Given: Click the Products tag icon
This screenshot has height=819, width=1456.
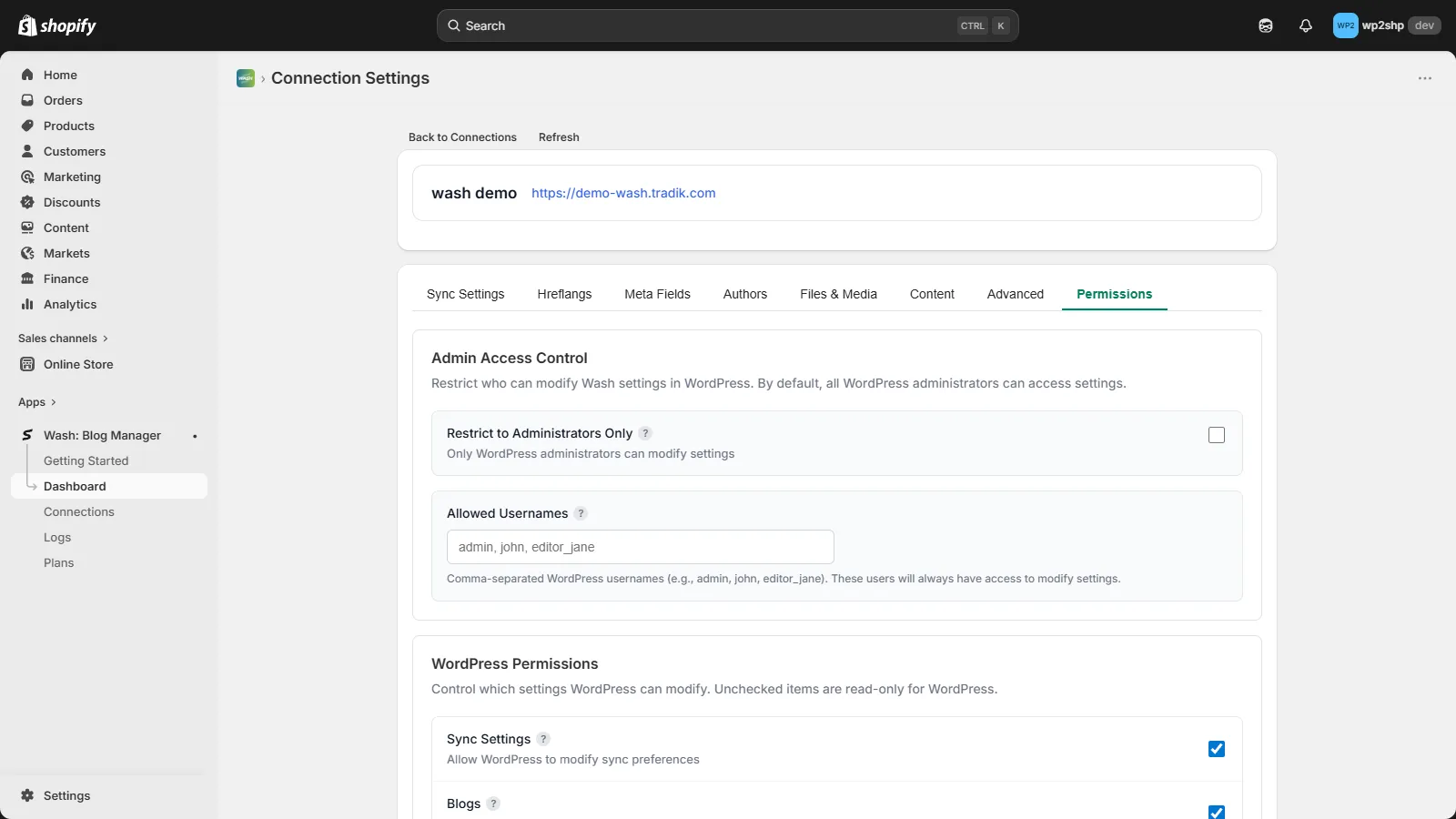Looking at the screenshot, I should [27, 126].
